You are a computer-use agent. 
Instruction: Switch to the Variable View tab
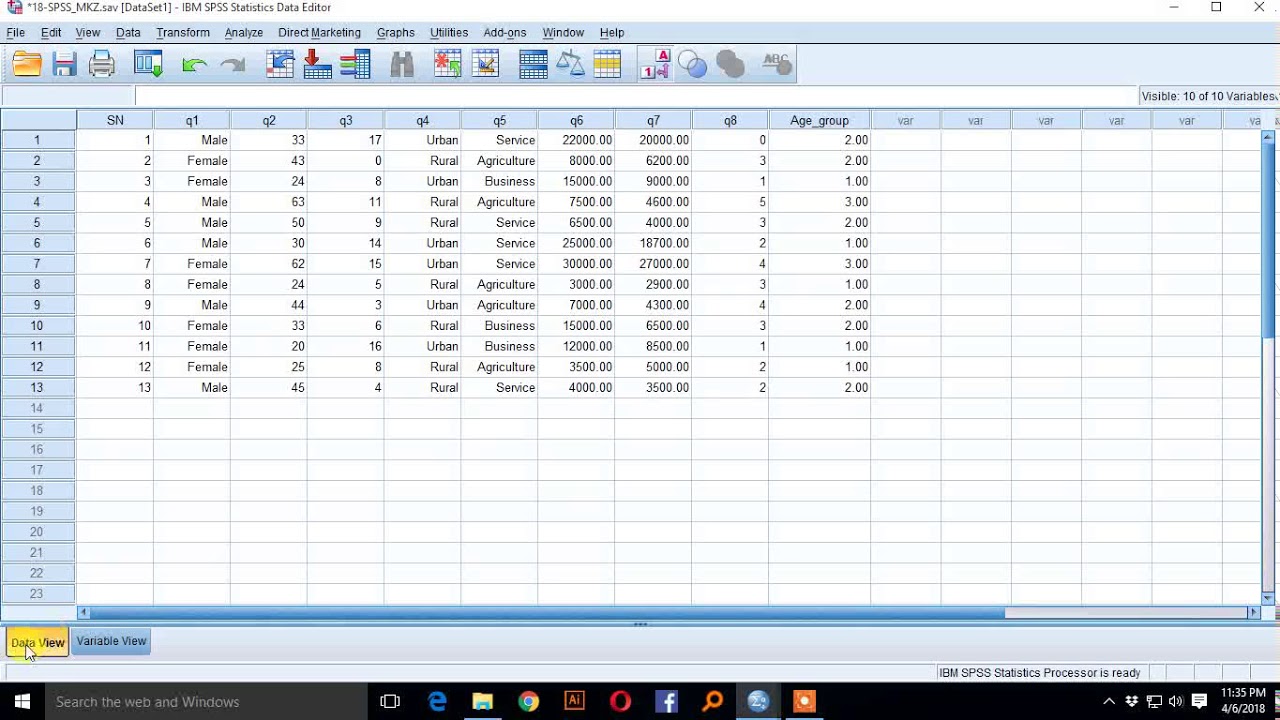(x=111, y=641)
